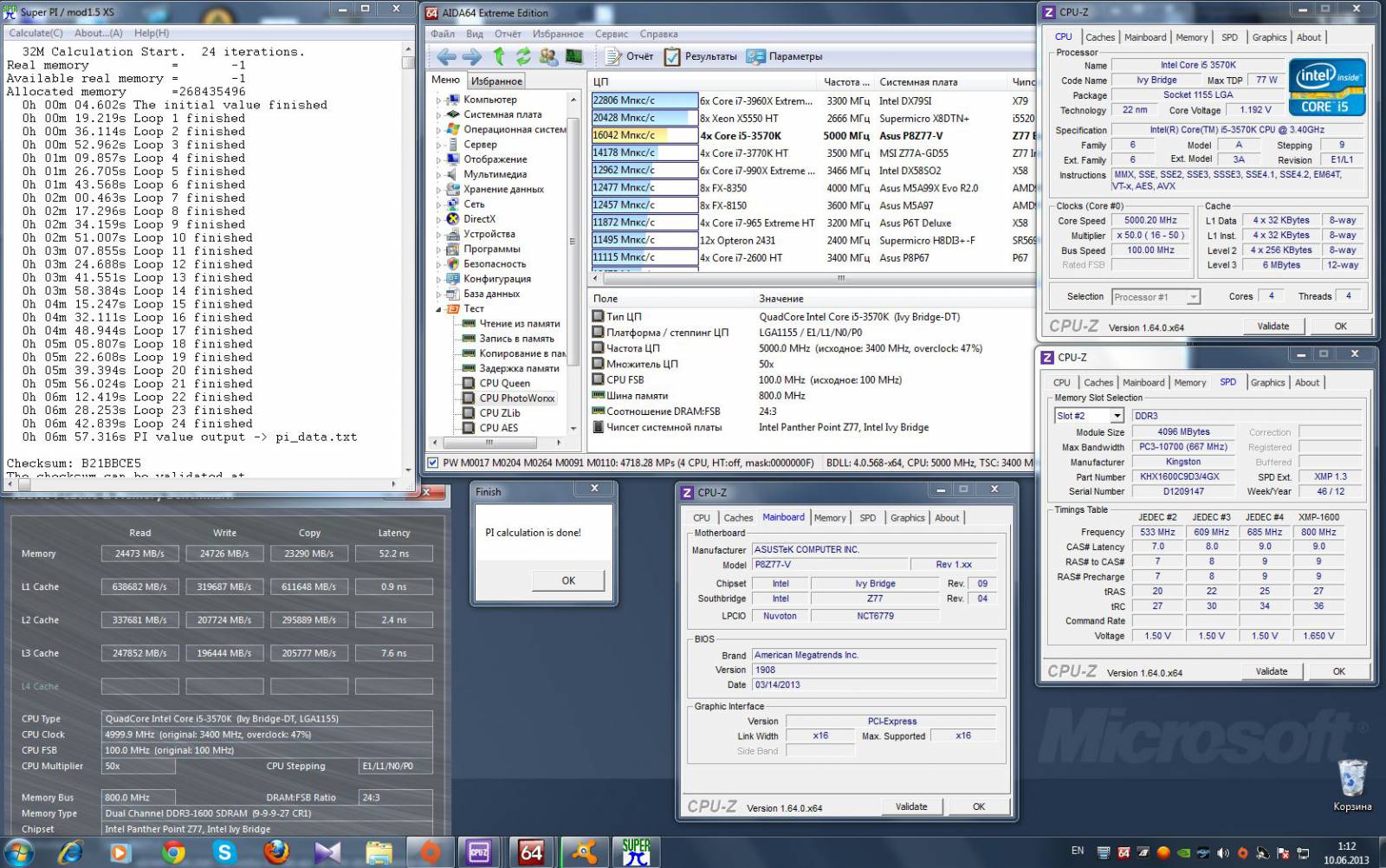Select the Чтение из памяти test item
The width and height of the screenshot is (1386, 868).
[x=520, y=323]
